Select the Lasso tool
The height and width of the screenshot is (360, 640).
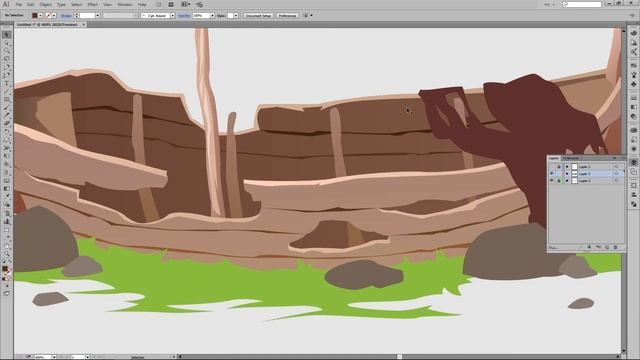pos(7,59)
